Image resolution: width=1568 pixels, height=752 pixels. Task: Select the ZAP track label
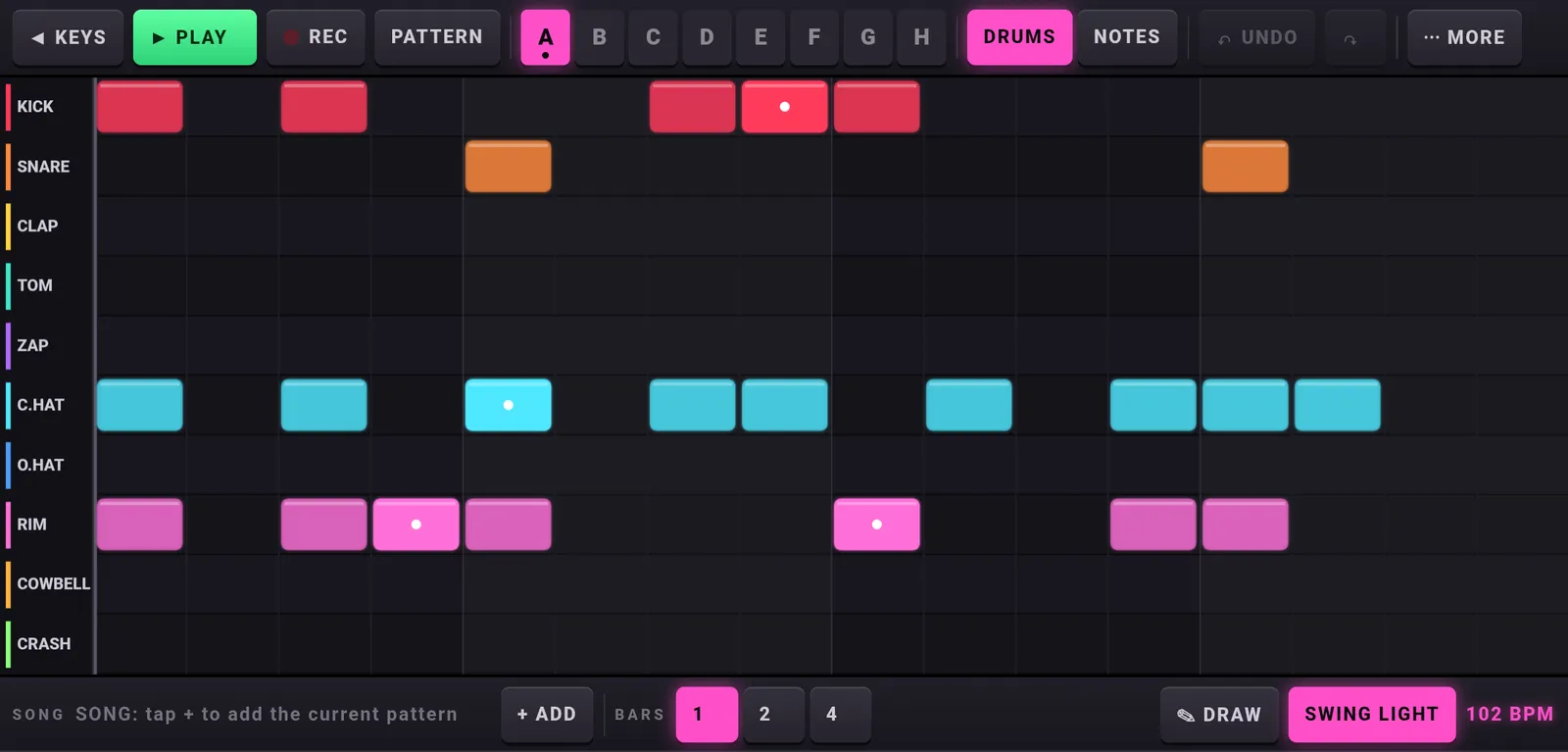[x=32, y=346]
